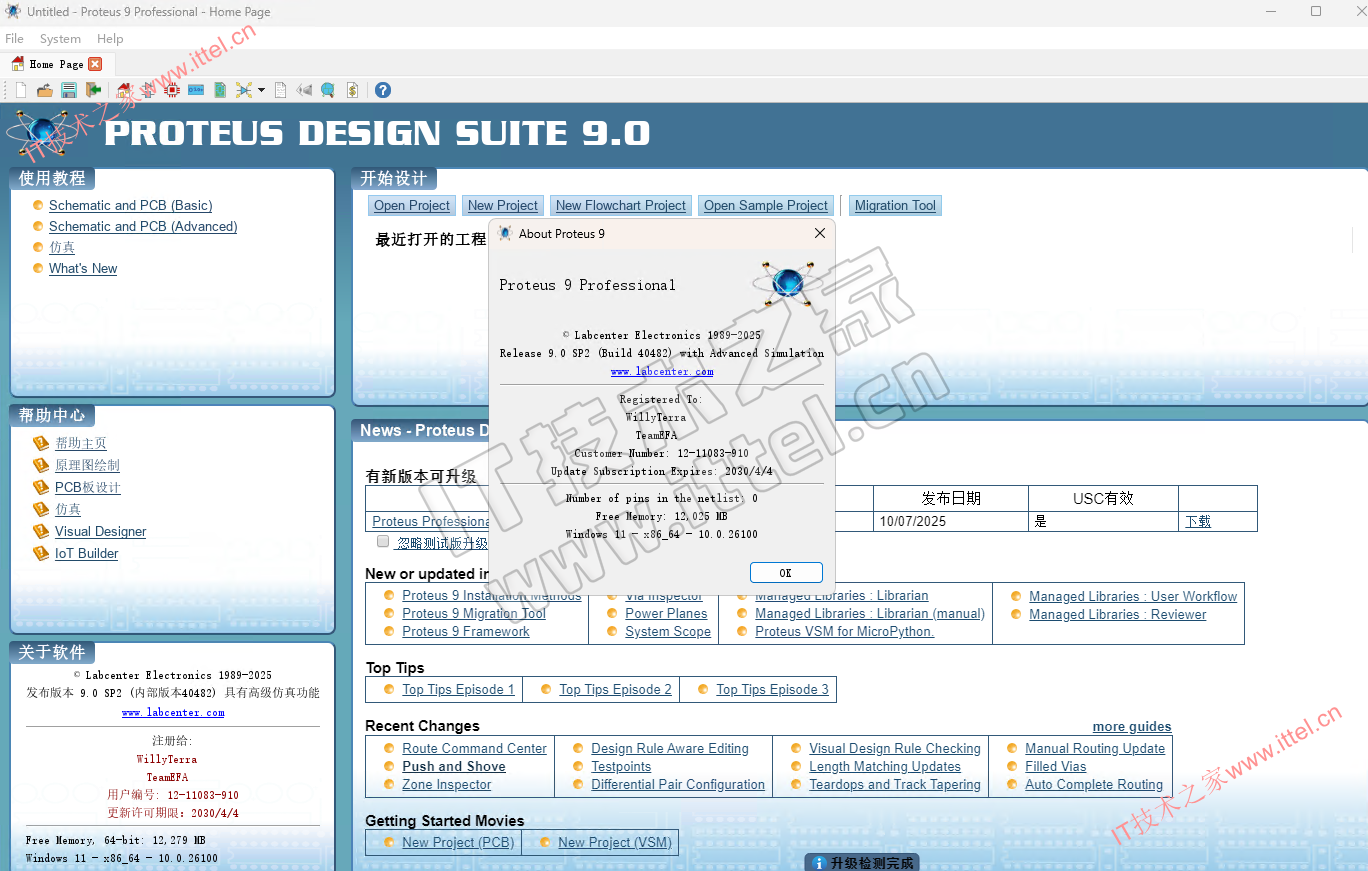The width and height of the screenshot is (1368, 871).
Task: Open the Visual Designer help link
Action: tap(101, 531)
